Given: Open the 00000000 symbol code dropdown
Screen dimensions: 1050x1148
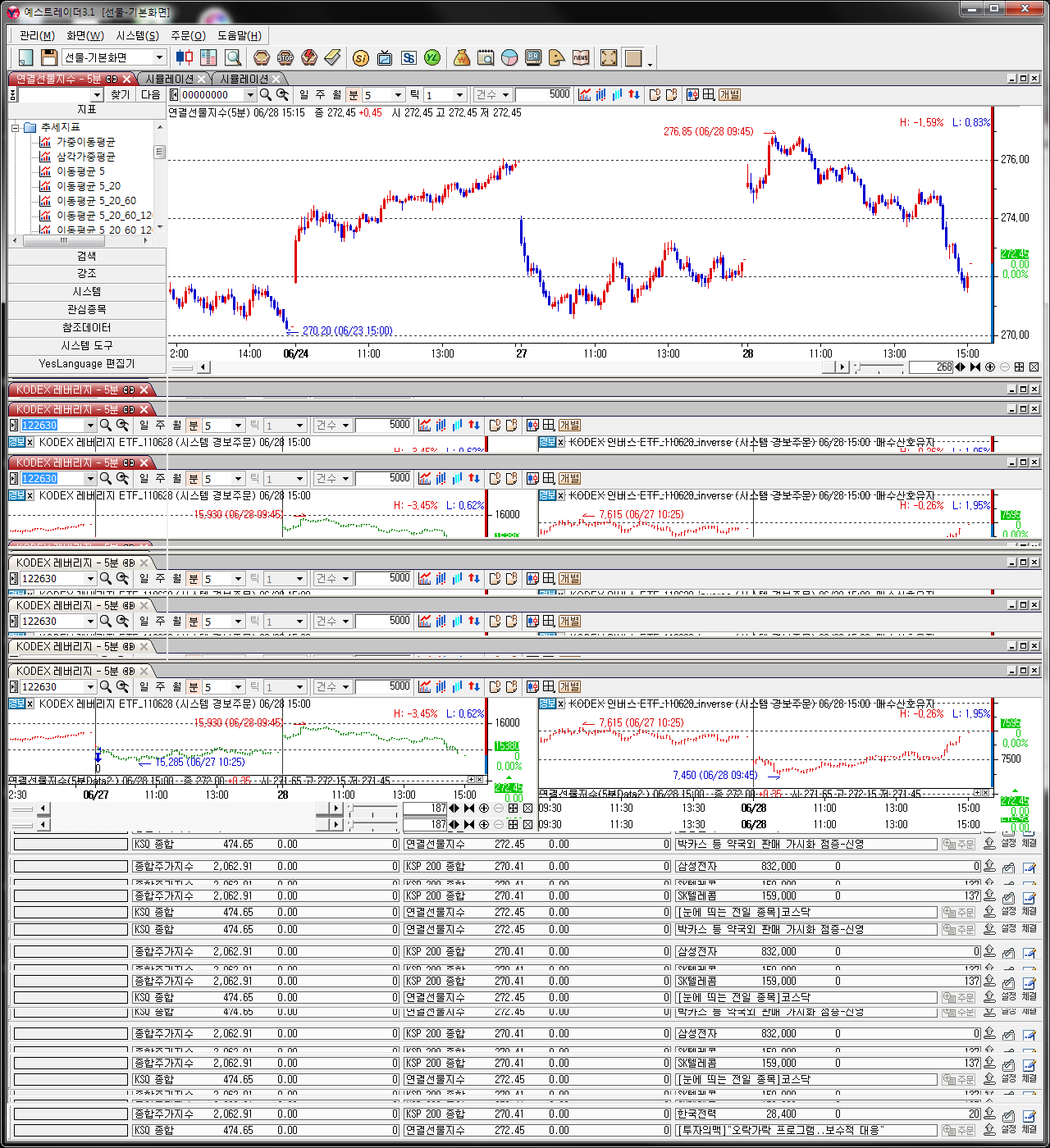Looking at the screenshot, I should pos(250,95).
